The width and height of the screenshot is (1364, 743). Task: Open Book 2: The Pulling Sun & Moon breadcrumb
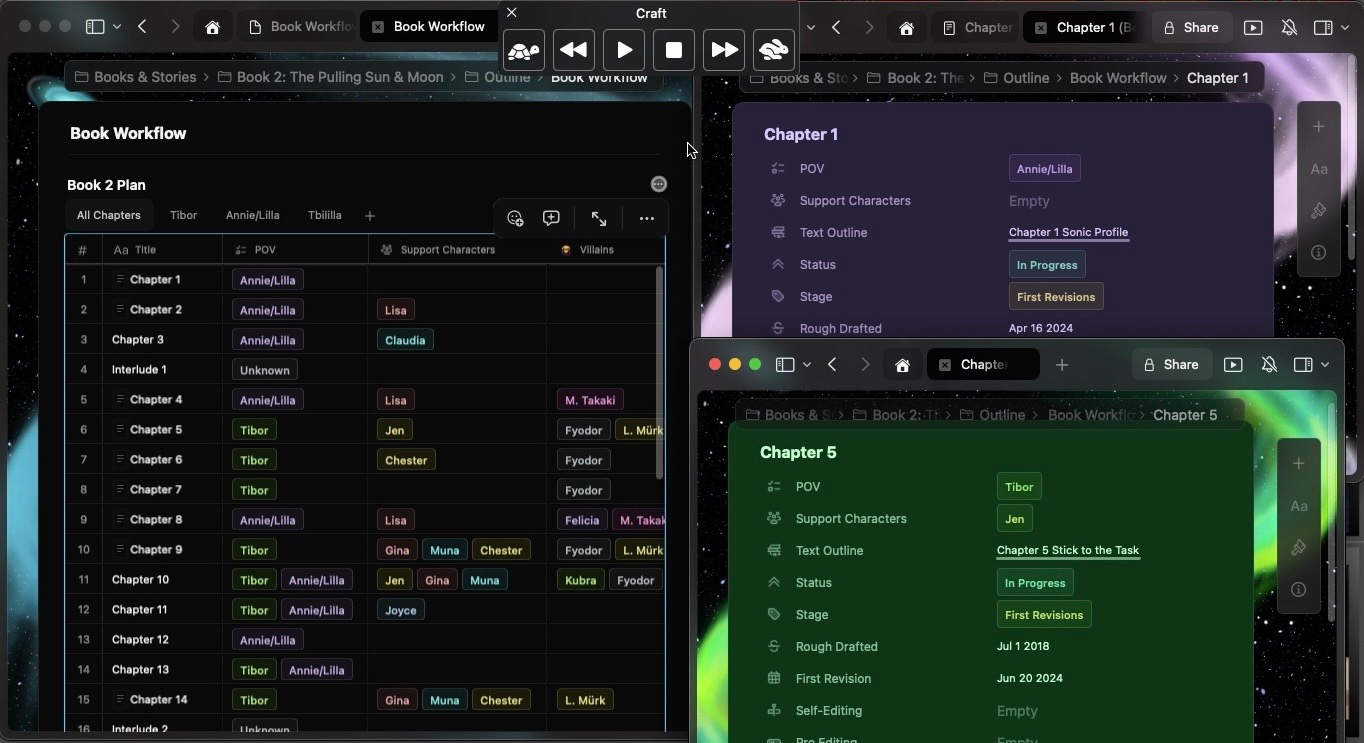point(330,77)
